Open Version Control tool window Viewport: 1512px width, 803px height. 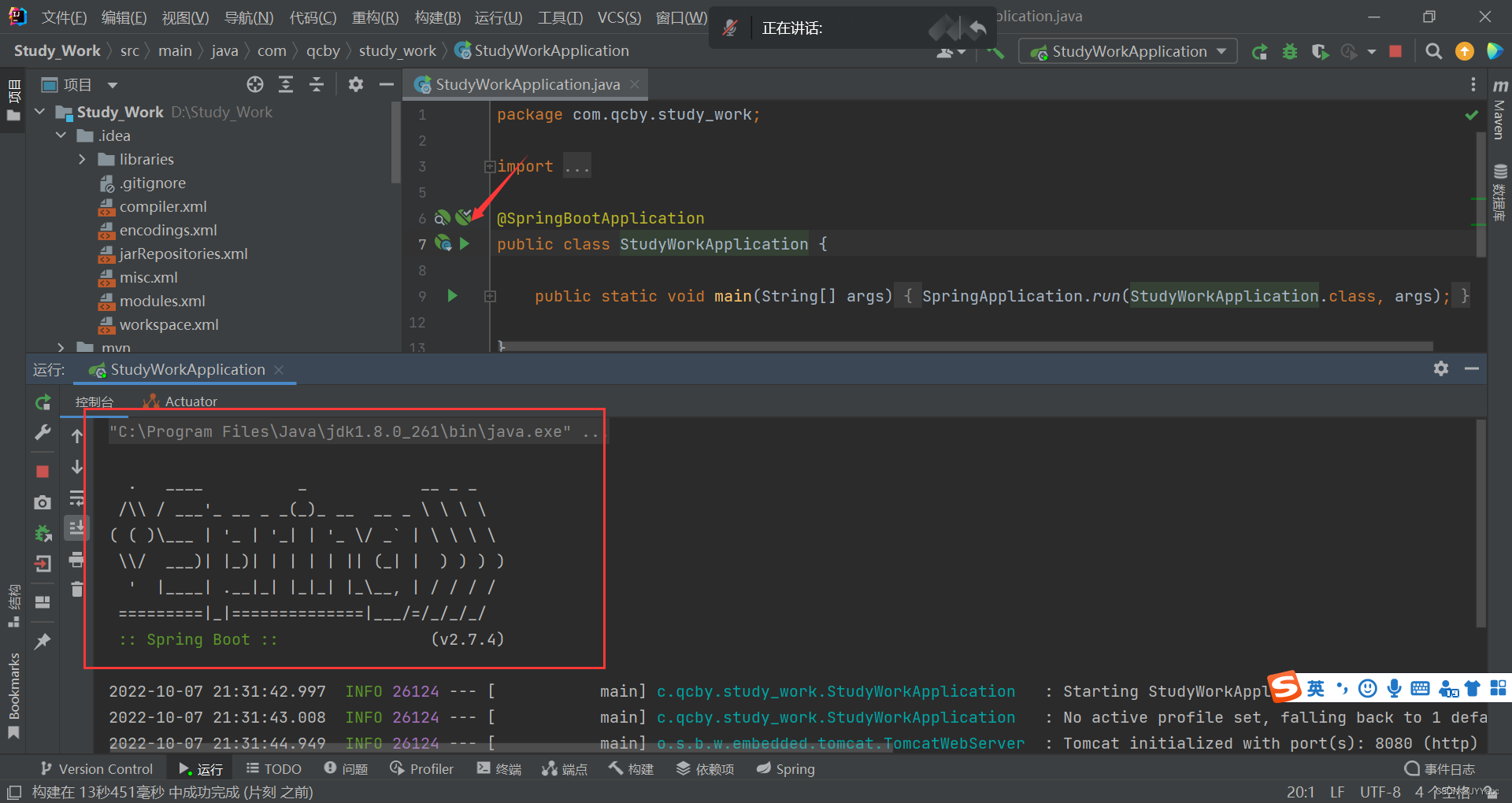click(x=96, y=768)
